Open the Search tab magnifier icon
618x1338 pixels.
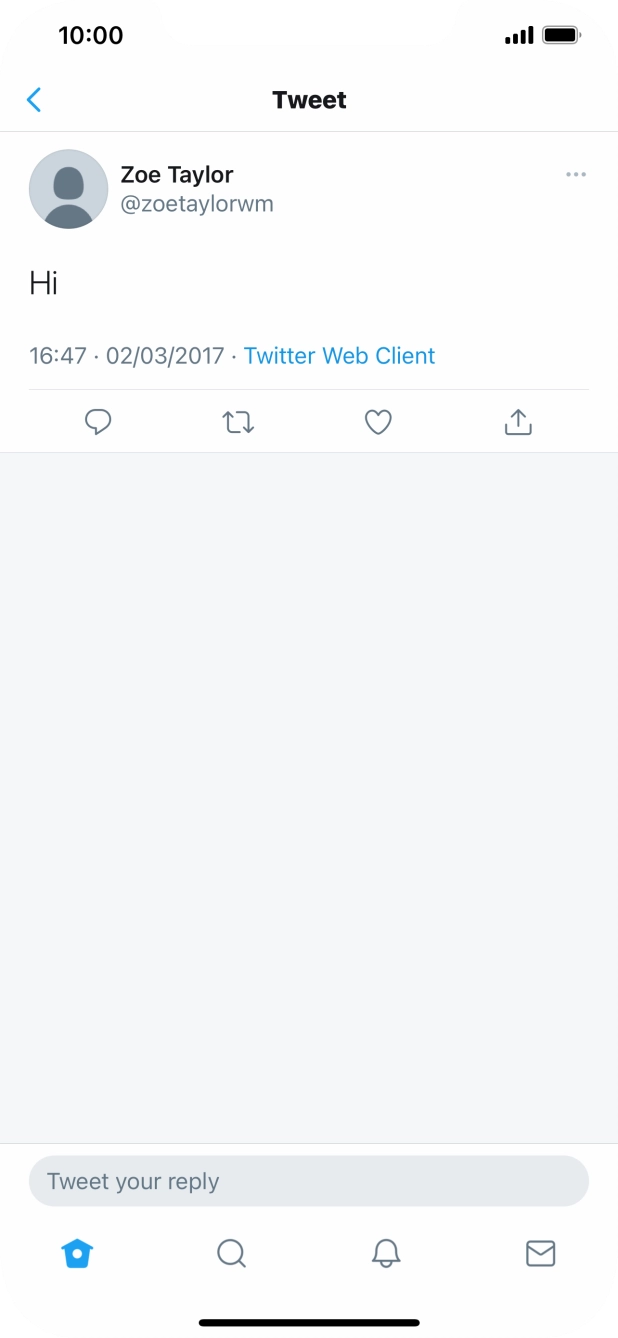coord(231,1253)
